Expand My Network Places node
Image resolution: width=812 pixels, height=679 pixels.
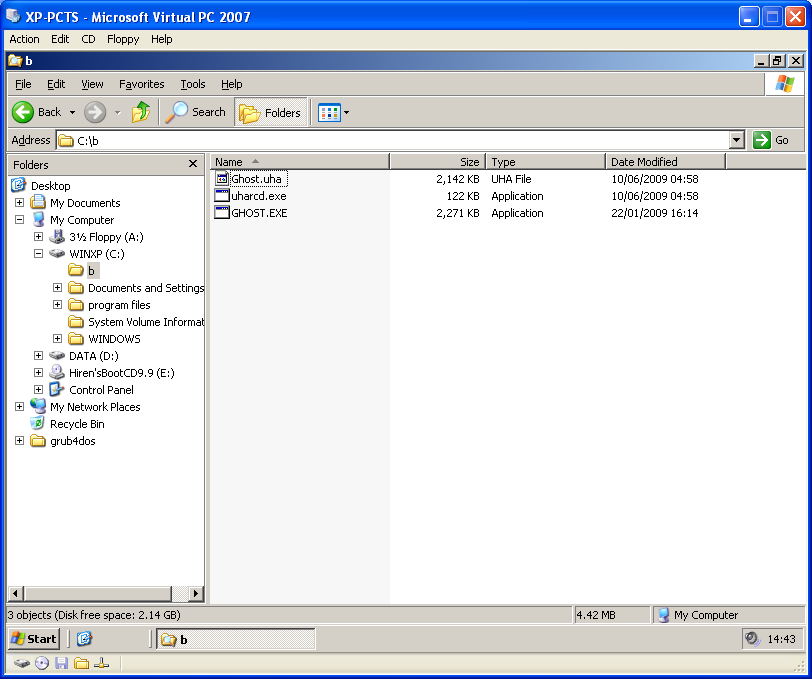coord(20,407)
